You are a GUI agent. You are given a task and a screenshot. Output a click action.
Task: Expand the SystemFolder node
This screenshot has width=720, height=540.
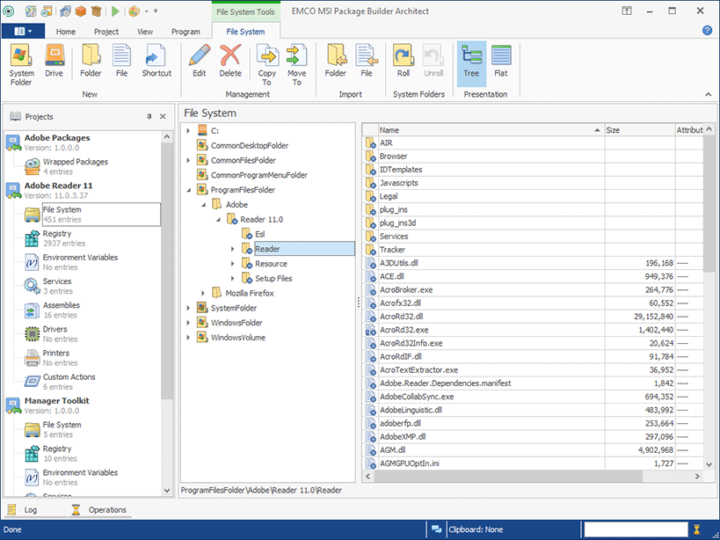tap(188, 308)
